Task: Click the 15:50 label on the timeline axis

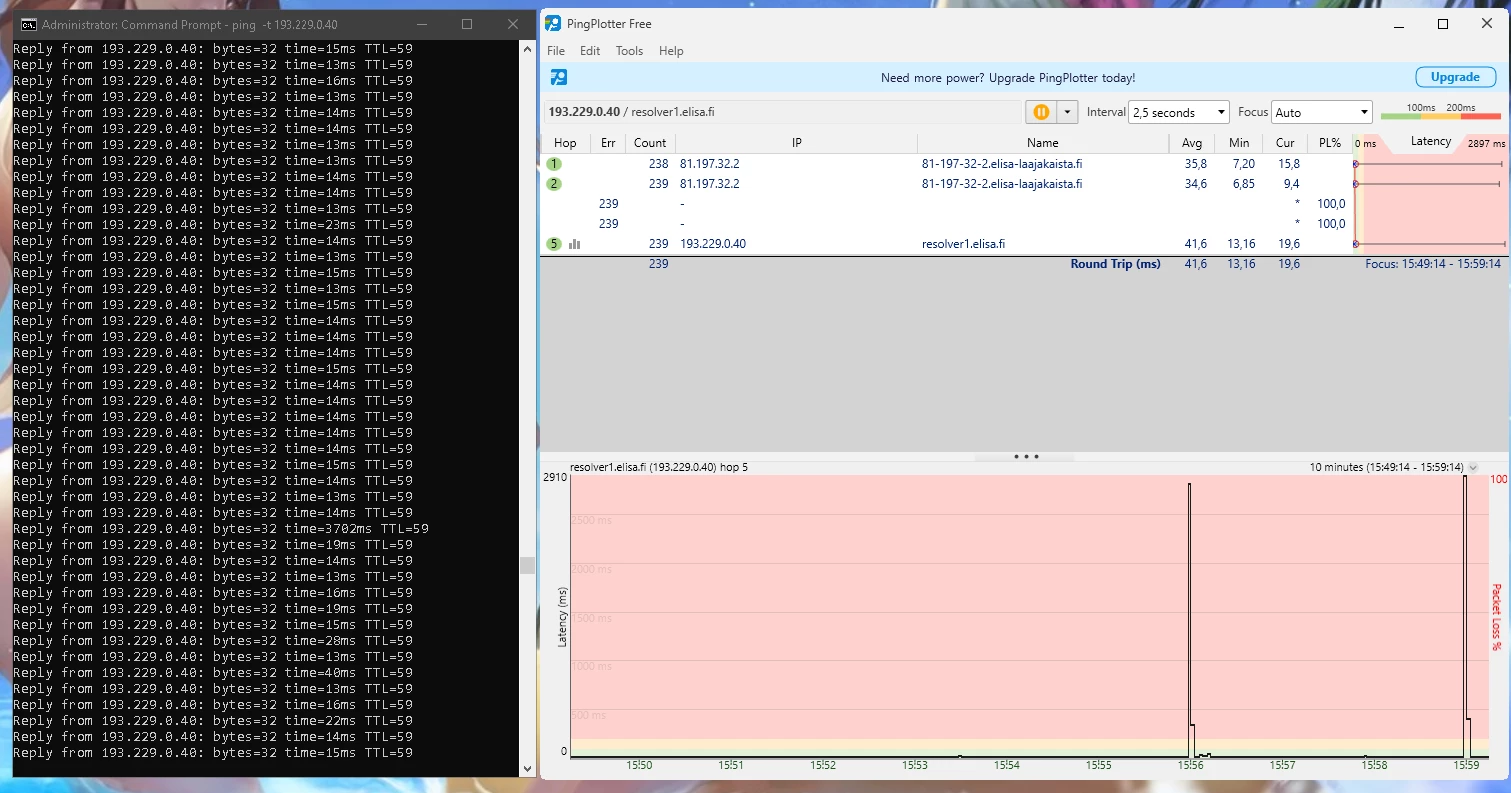Action: tap(639, 765)
